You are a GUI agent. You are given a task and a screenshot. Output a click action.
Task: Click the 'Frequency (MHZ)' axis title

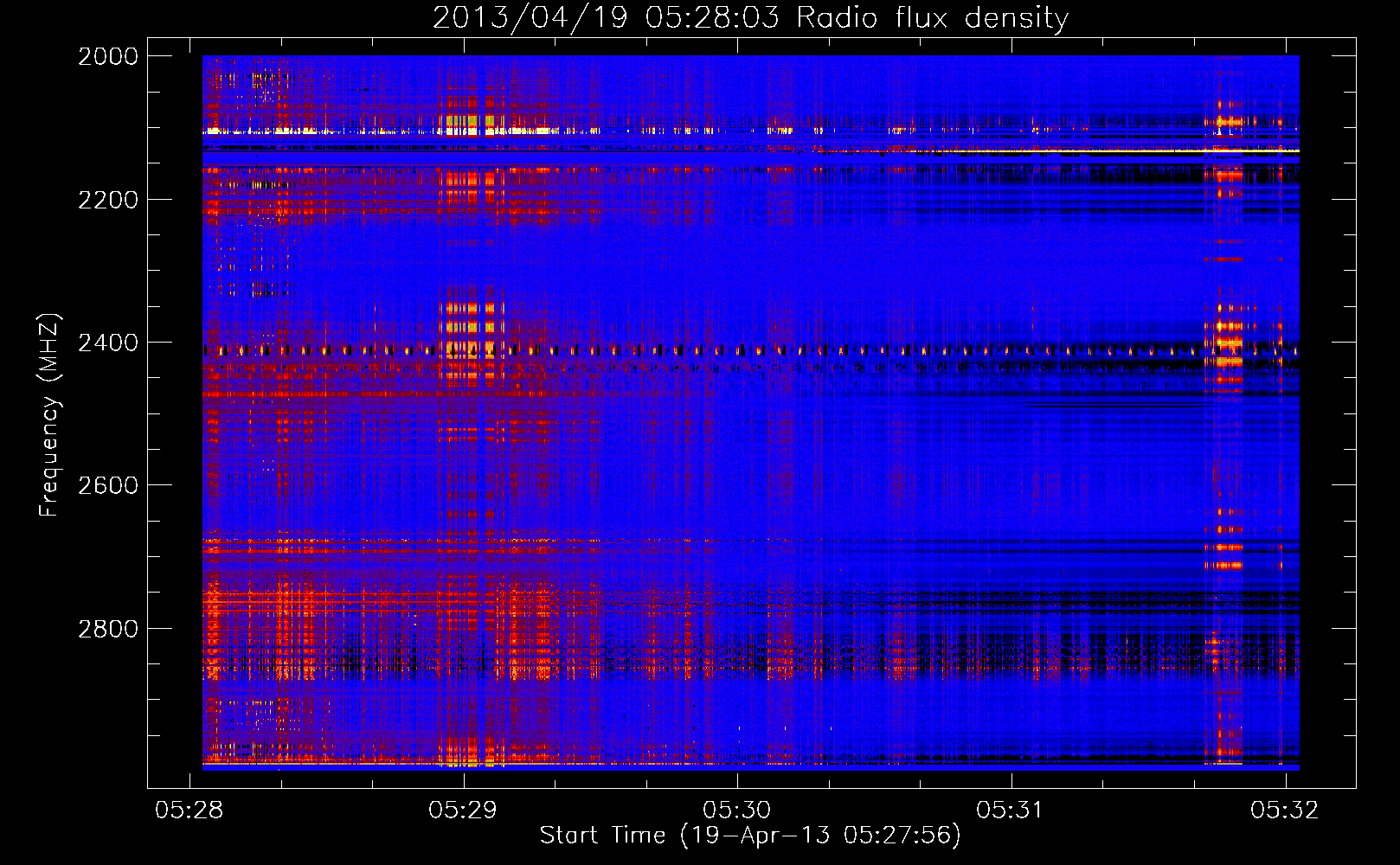(x=49, y=415)
